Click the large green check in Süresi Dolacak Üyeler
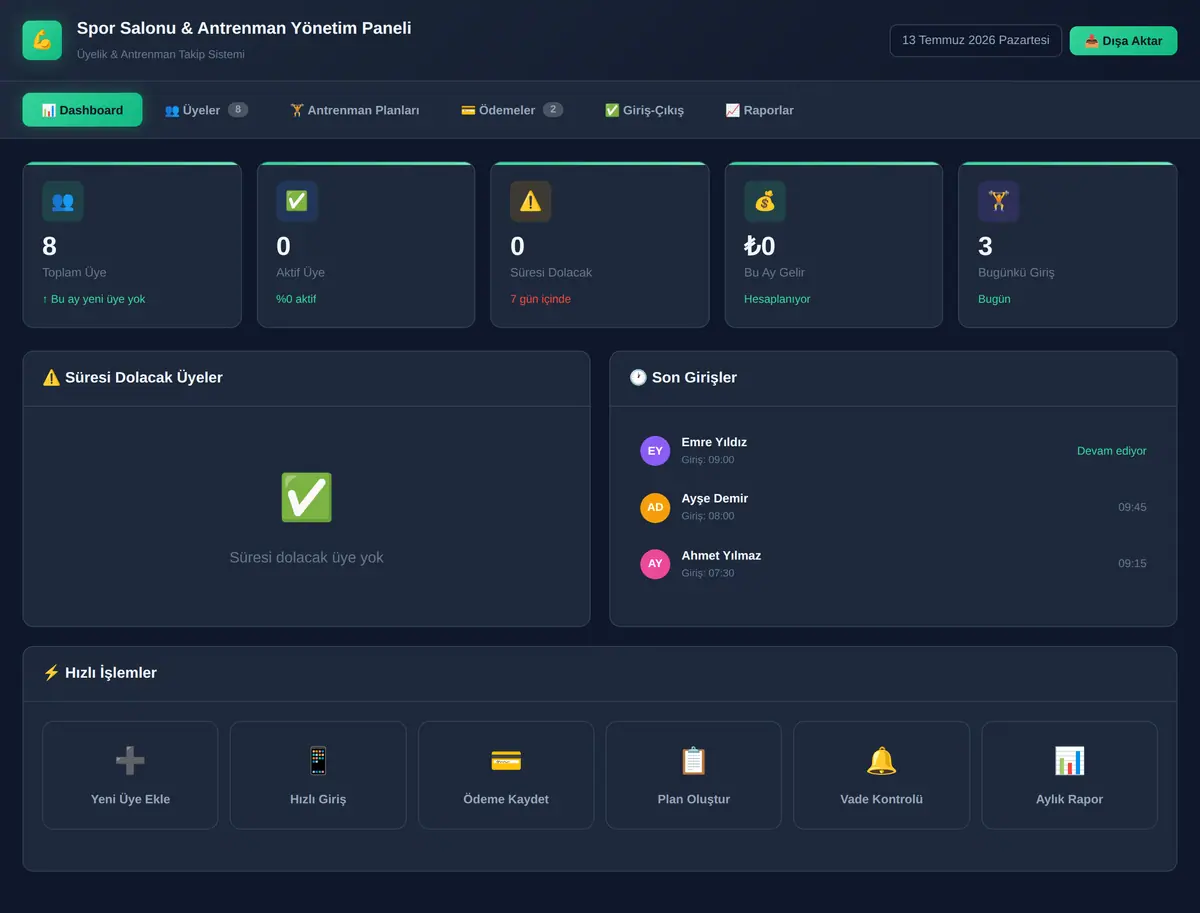The width and height of the screenshot is (1200, 913). (306, 497)
